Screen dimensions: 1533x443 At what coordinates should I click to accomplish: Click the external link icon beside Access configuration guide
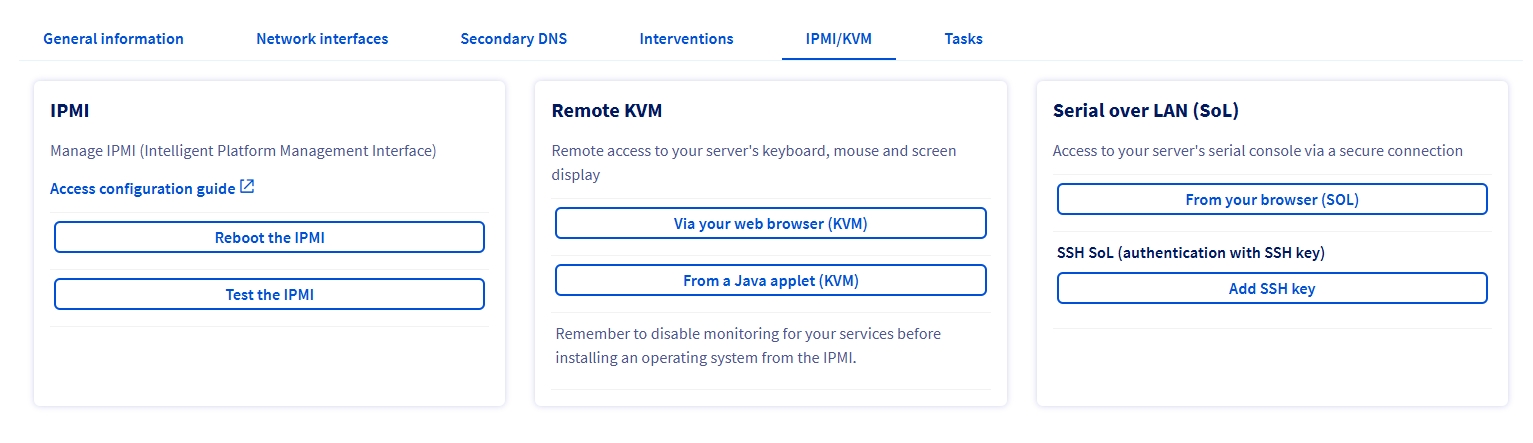pyautogui.click(x=247, y=187)
